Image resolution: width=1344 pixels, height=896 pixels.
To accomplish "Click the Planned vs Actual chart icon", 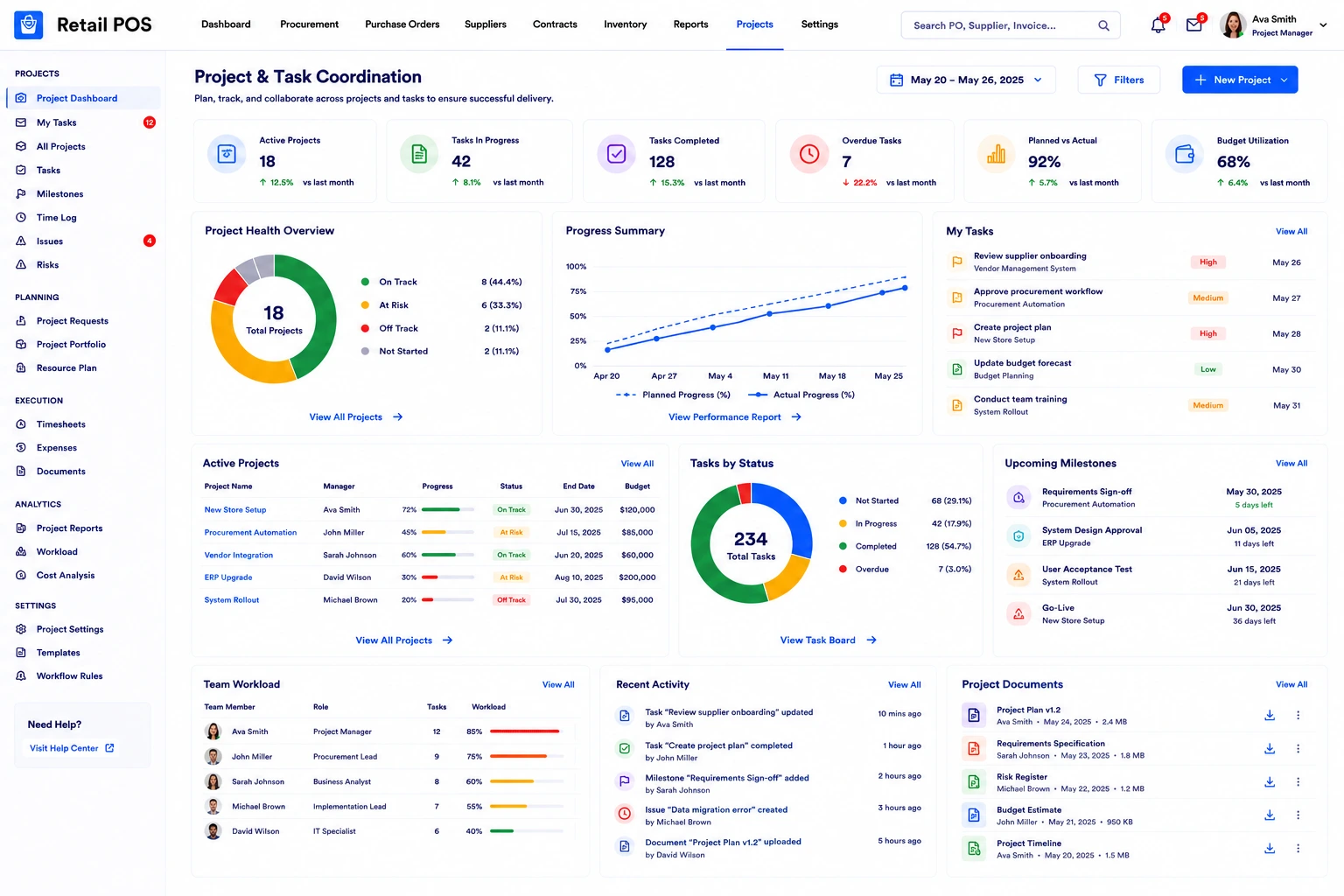I will (996, 154).
